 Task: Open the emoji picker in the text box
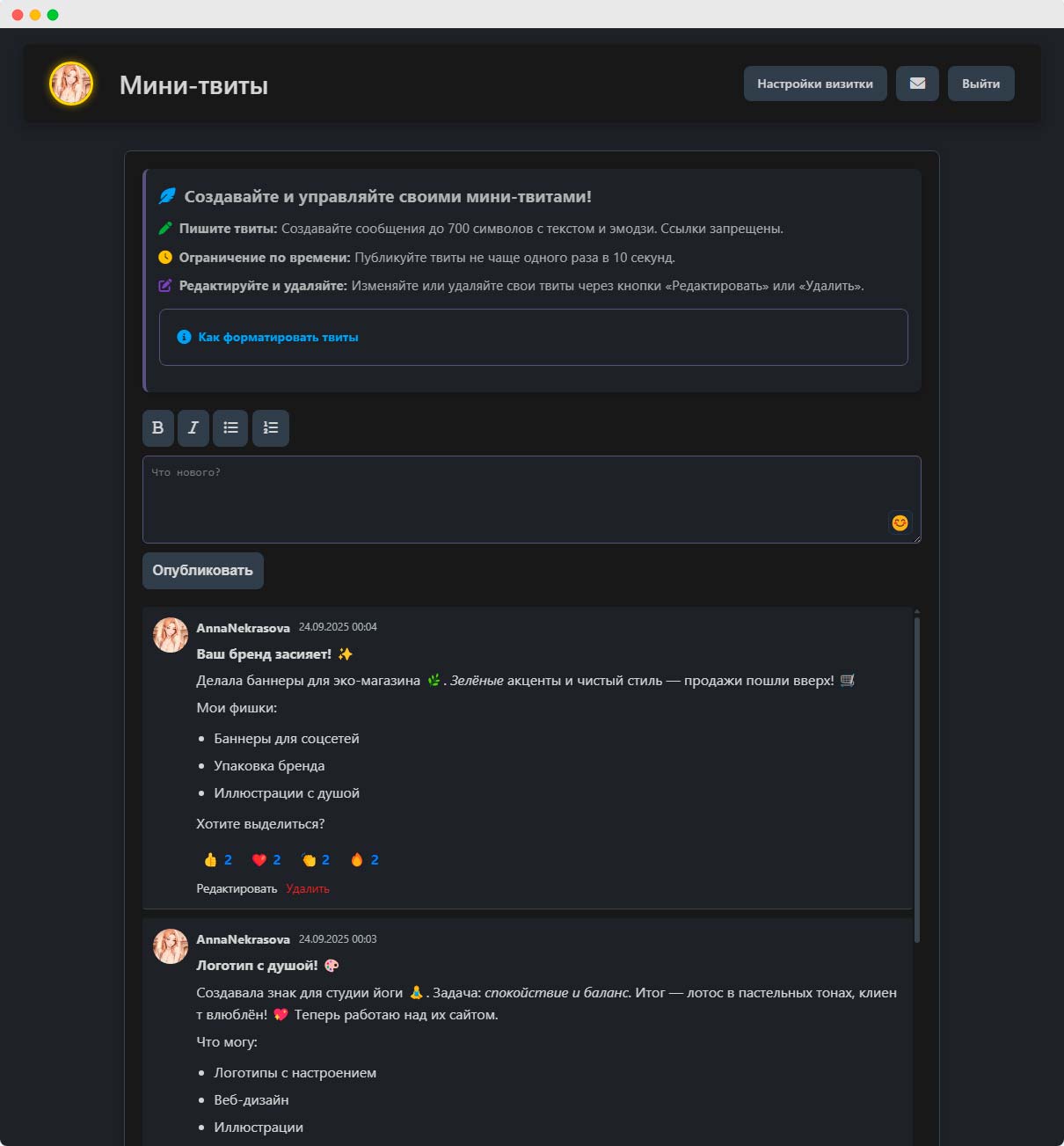pyautogui.click(x=900, y=522)
